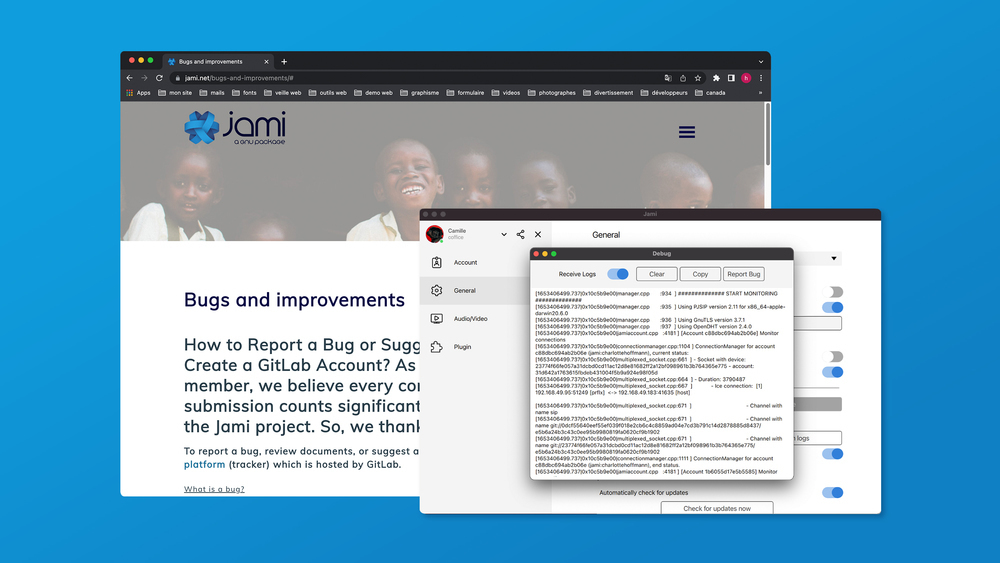Open the veille web bookmark folder

pyautogui.click(x=283, y=92)
